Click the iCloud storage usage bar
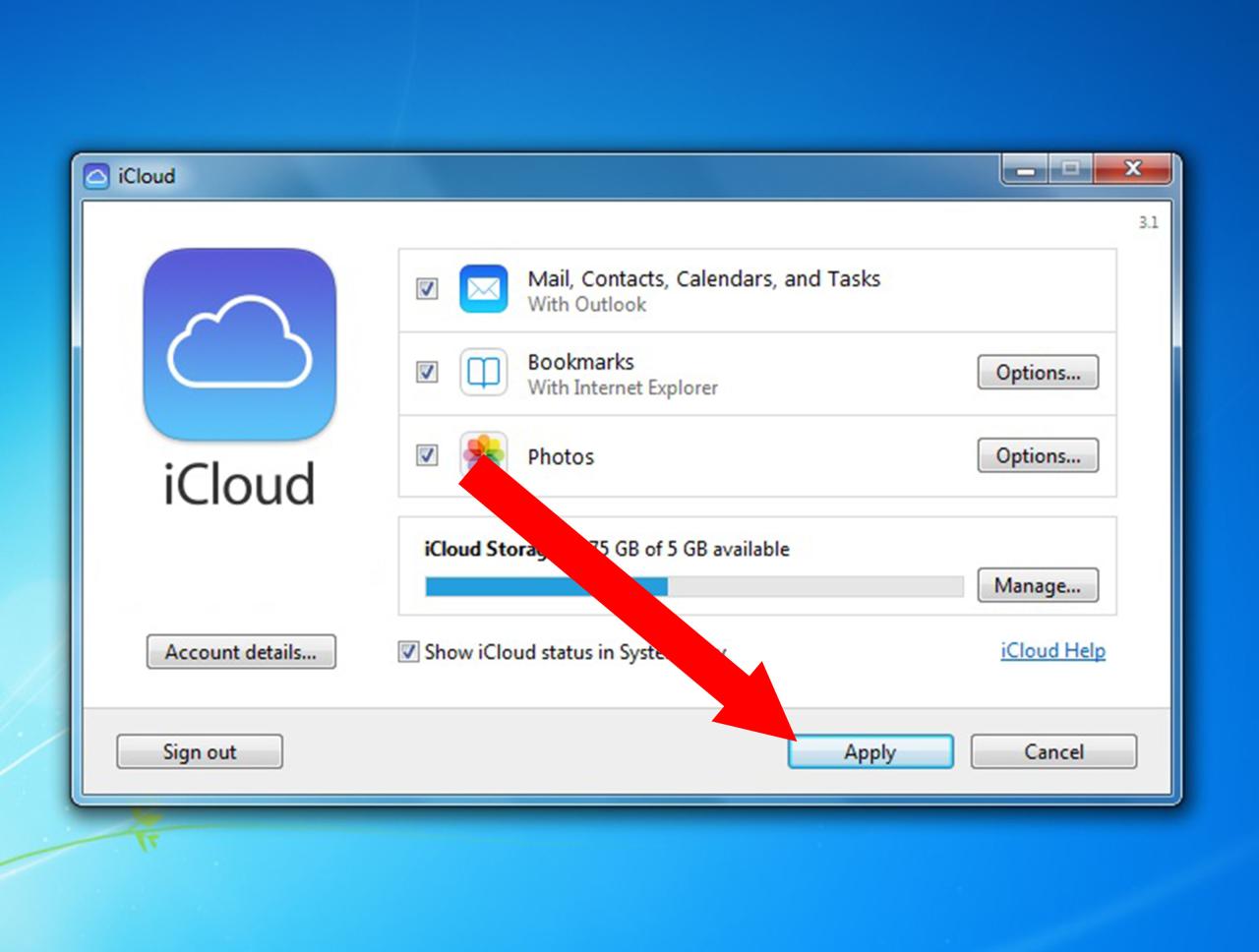 click(x=694, y=587)
